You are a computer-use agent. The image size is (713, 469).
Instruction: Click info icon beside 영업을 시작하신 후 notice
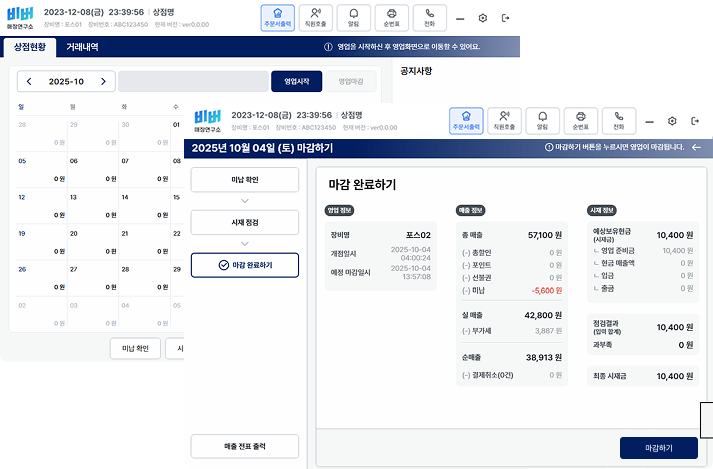point(328,47)
